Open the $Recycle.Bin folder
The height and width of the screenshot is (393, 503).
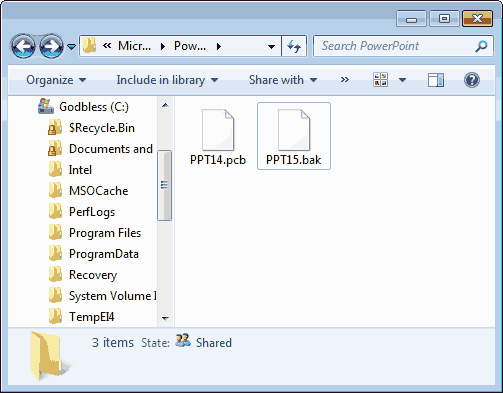pyautogui.click(x=102, y=128)
